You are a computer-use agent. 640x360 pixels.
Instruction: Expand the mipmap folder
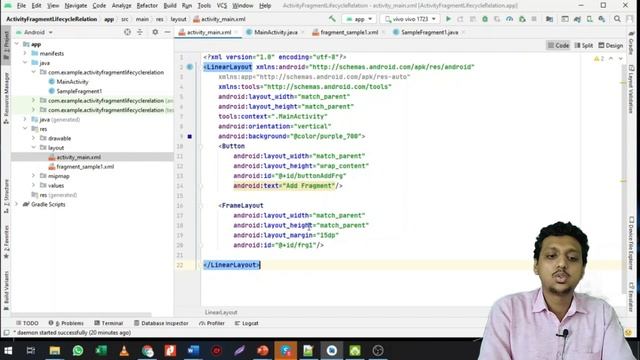coord(33,176)
